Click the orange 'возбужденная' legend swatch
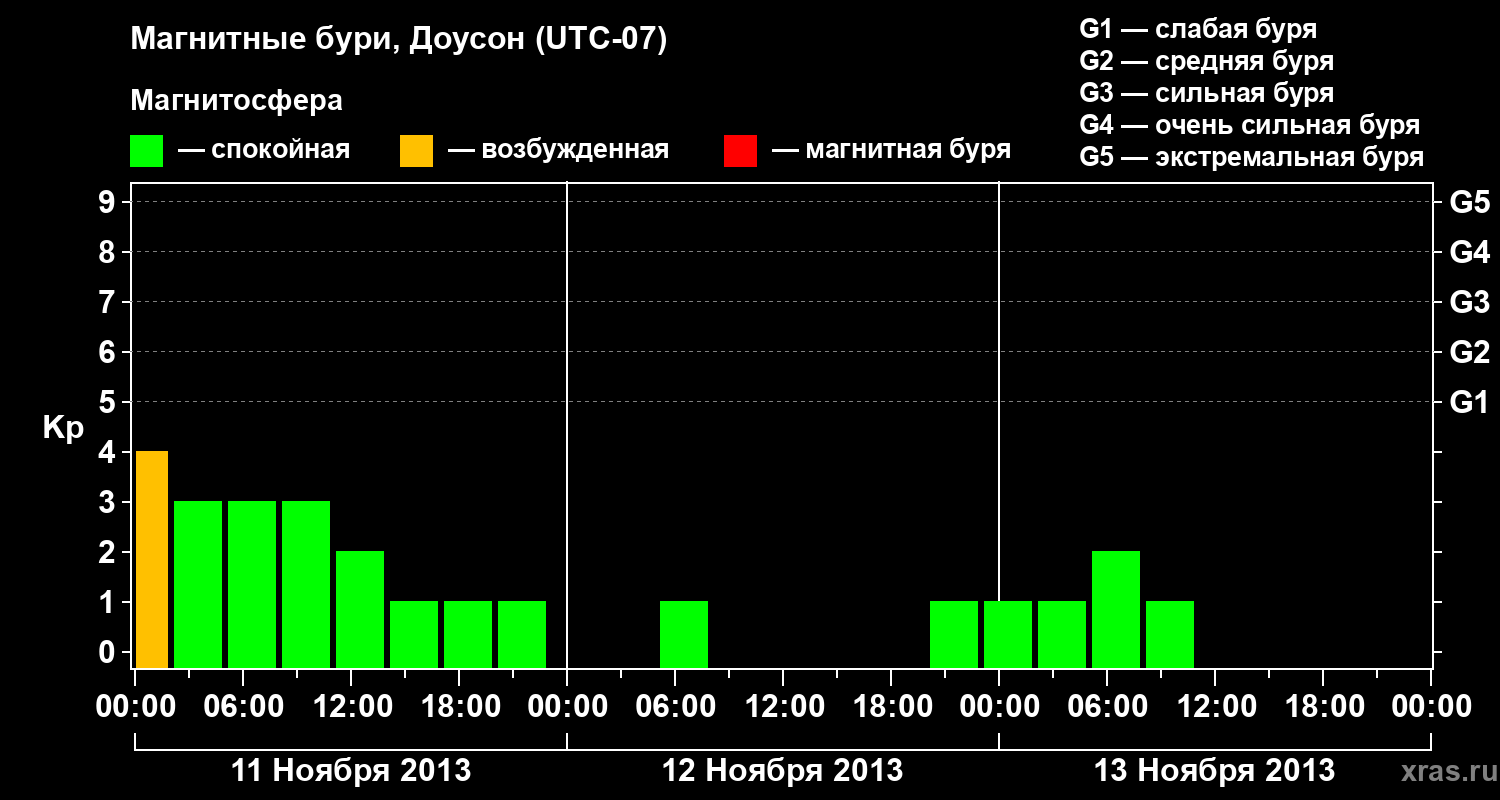The height and width of the screenshot is (800, 1500). coord(416,151)
